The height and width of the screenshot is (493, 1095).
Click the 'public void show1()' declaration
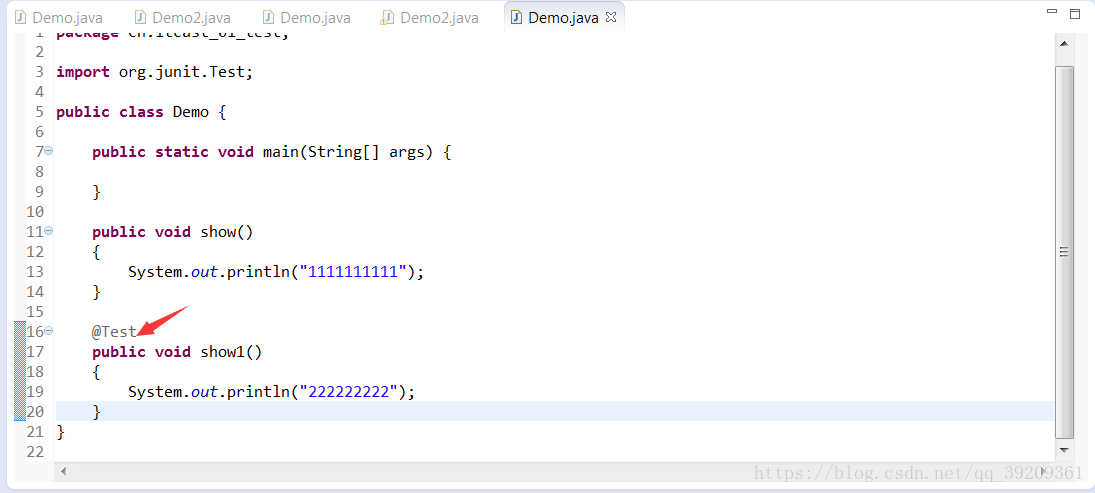177,352
